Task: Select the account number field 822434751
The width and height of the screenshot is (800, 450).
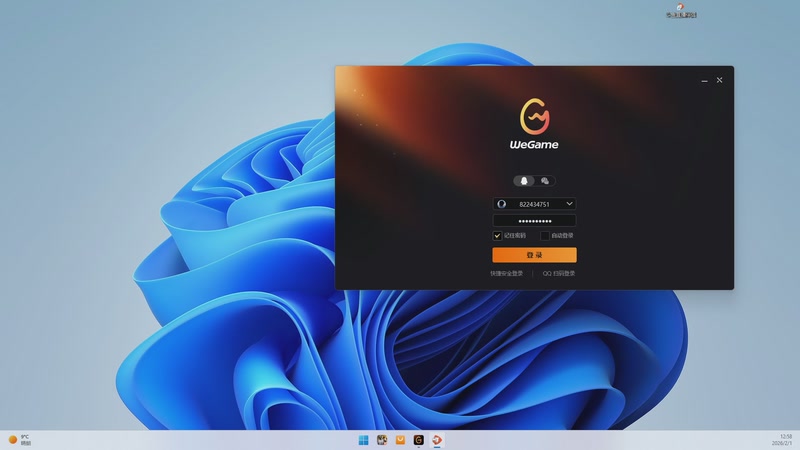Action: [534, 204]
